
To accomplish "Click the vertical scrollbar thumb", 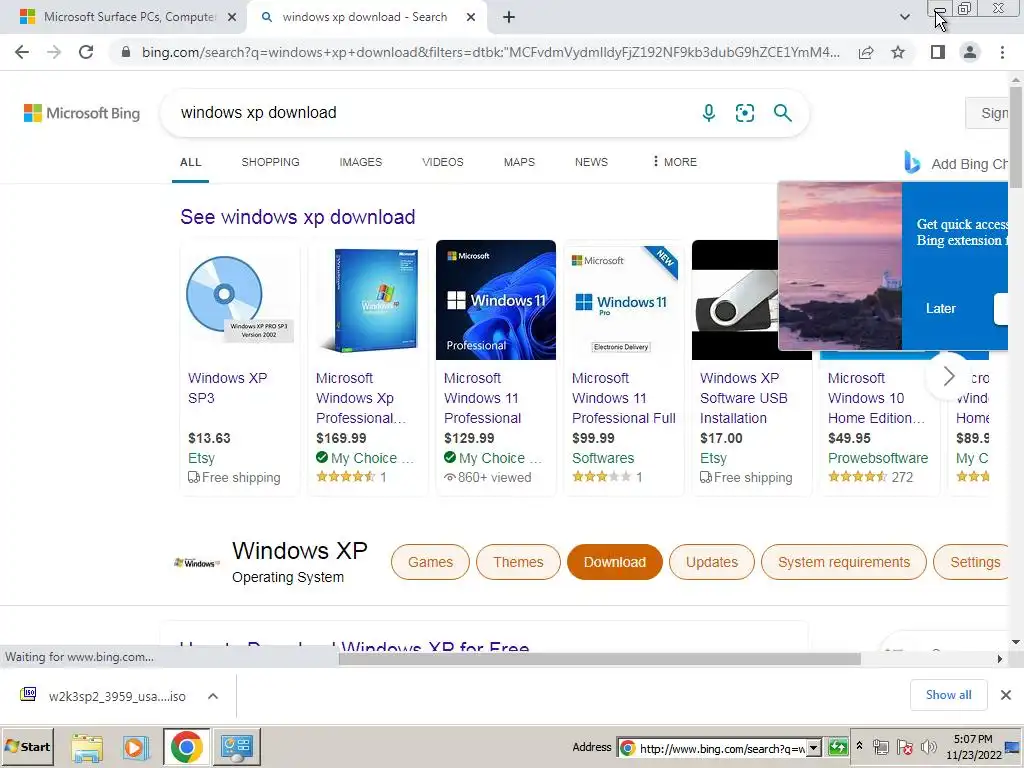I will pyautogui.click(x=1016, y=136).
